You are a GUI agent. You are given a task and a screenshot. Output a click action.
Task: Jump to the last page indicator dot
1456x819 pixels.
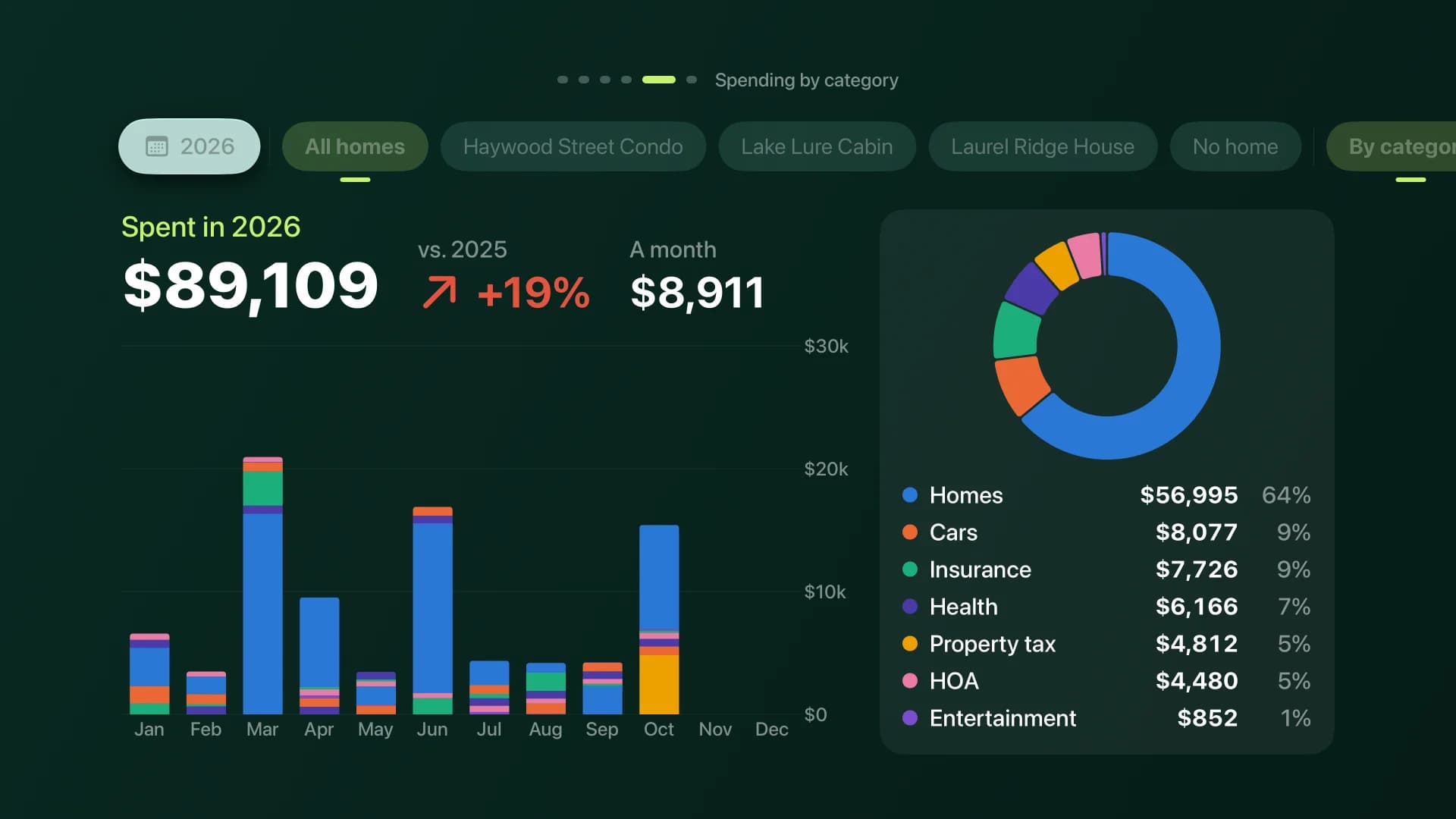point(692,80)
